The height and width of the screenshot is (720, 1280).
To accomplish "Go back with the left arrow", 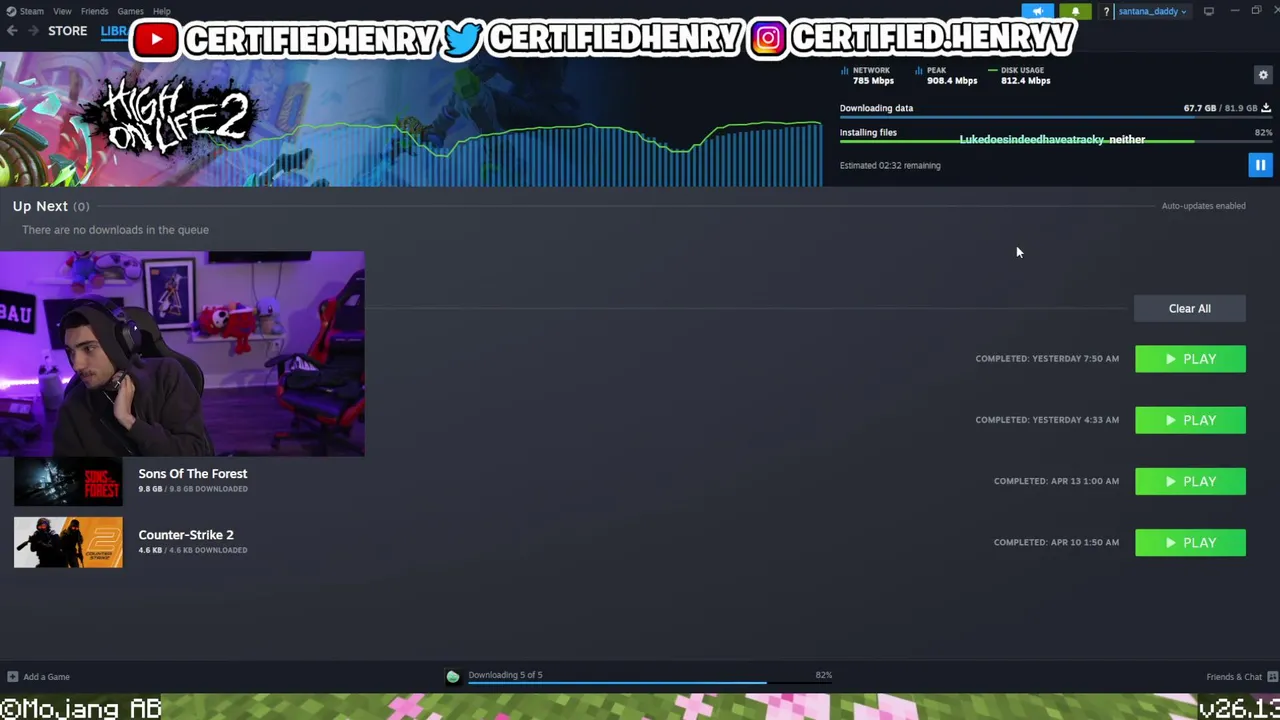I will point(12,31).
